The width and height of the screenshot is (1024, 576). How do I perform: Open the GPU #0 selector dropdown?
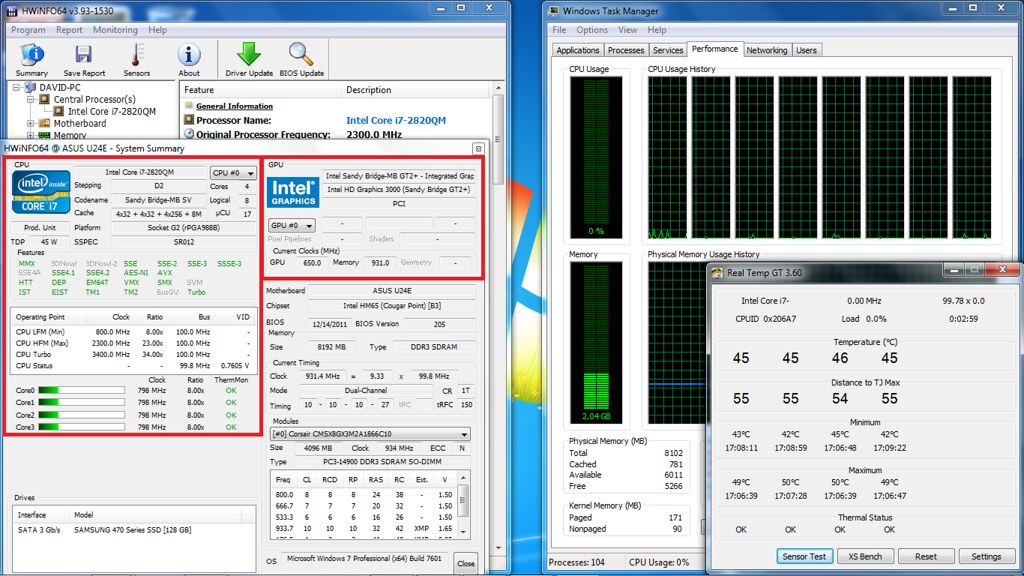pos(291,225)
